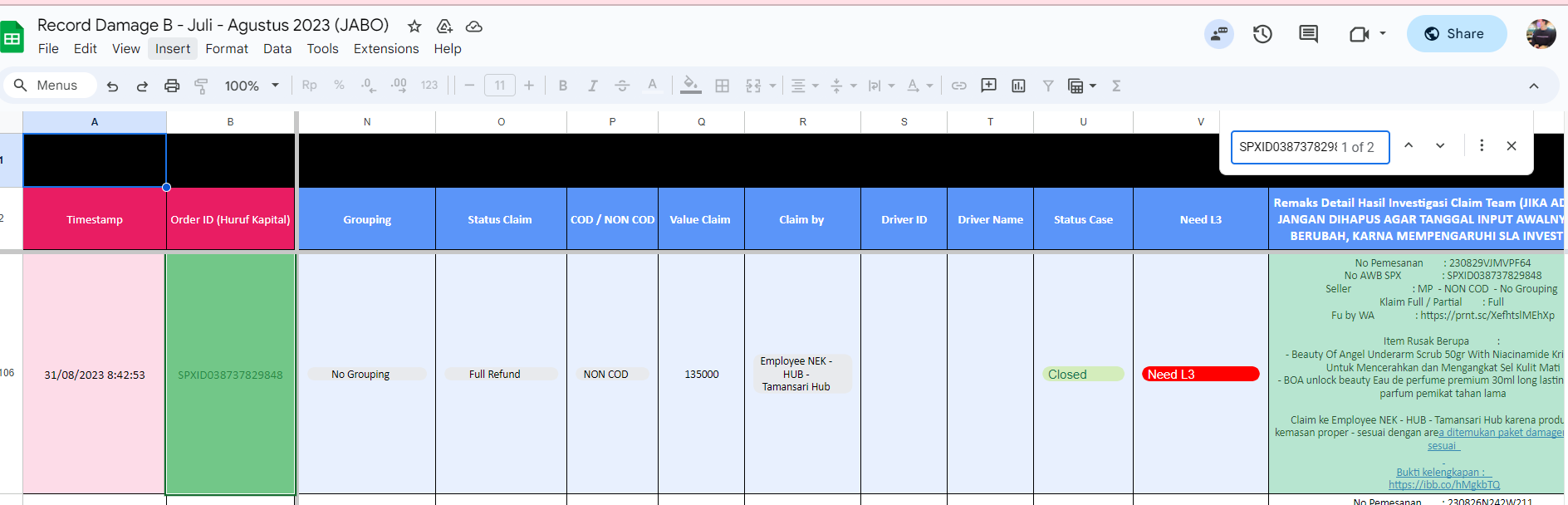The width and height of the screenshot is (1568, 505).
Task: Click the redo arrow in toolbar
Action: 142,86
